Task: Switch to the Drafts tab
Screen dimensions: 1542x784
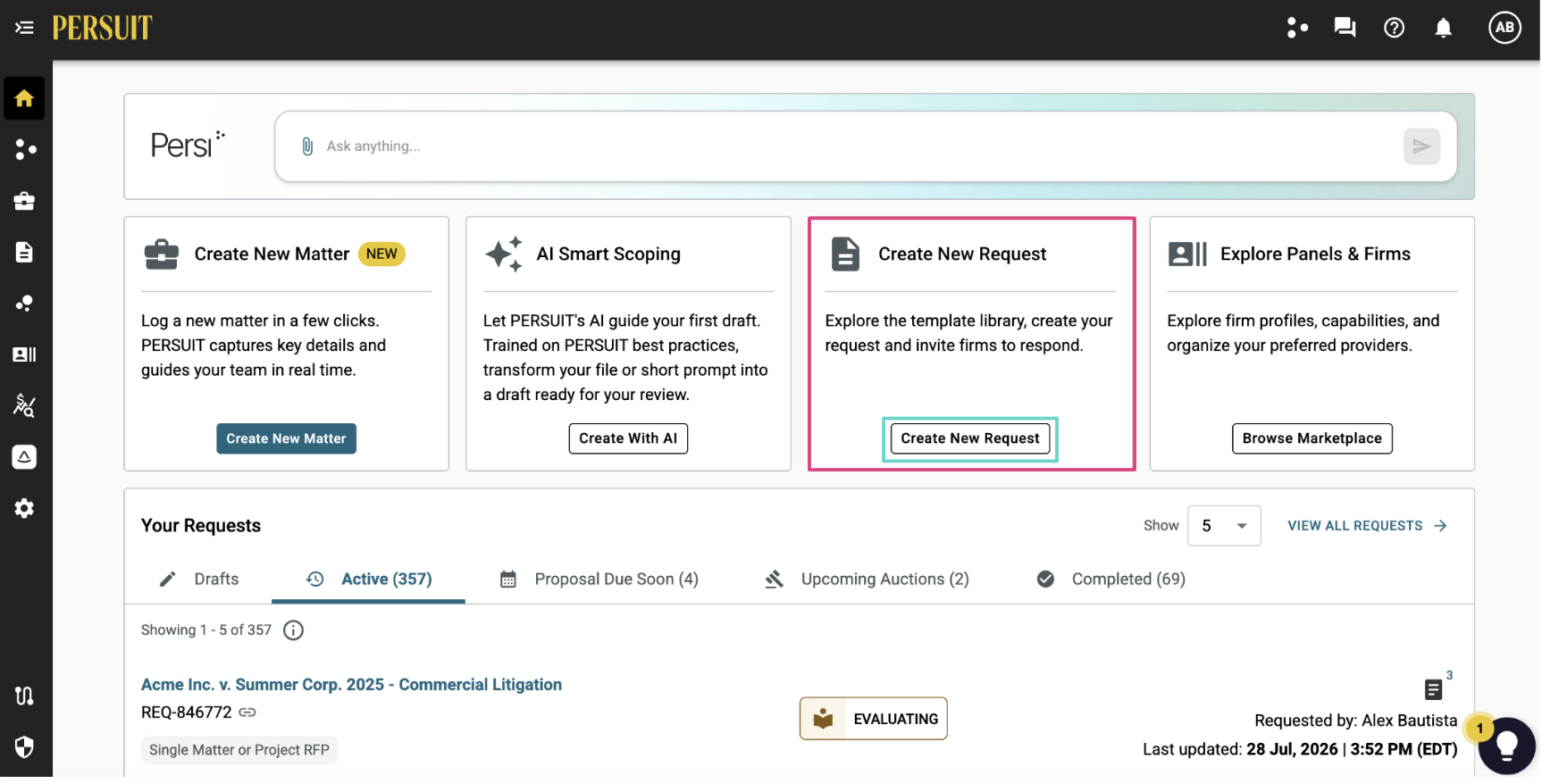Action: pos(199,580)
